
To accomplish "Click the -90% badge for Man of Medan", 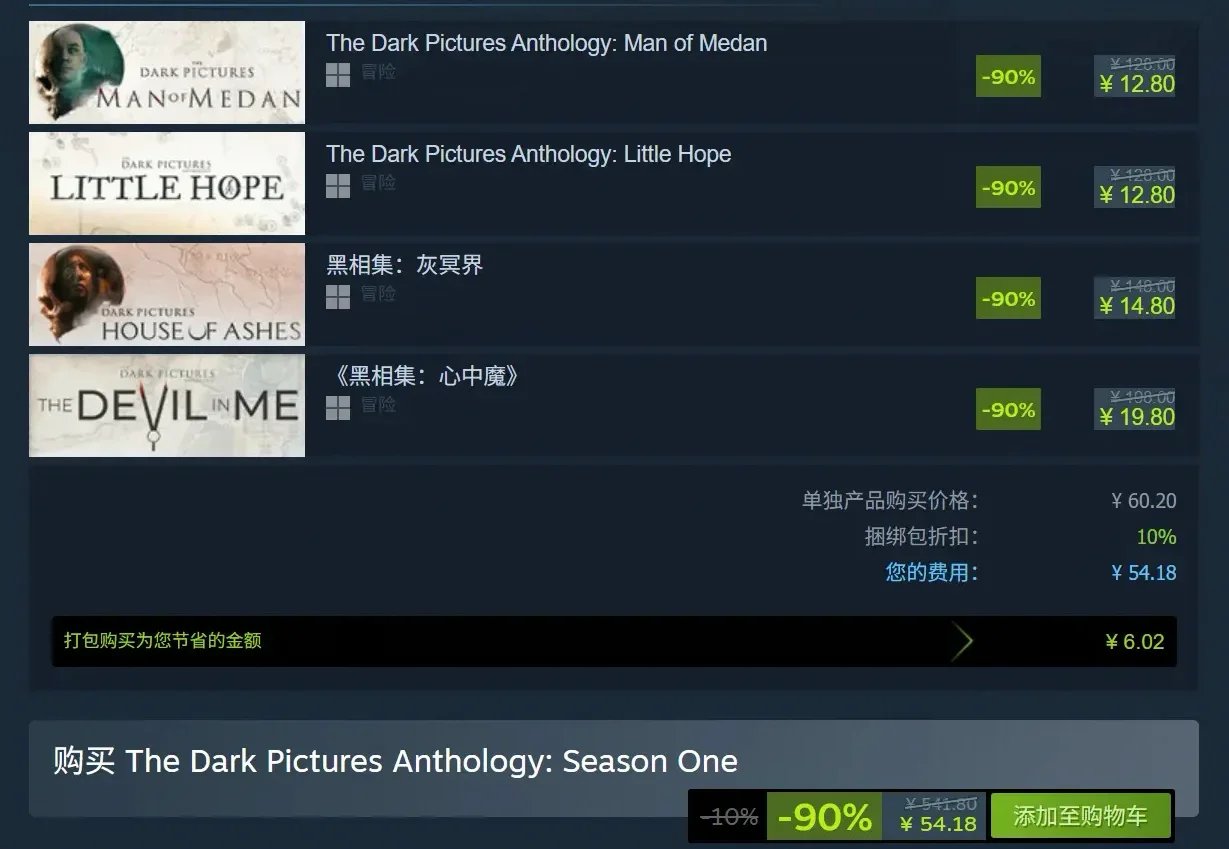I will (x=1008, y=77).
